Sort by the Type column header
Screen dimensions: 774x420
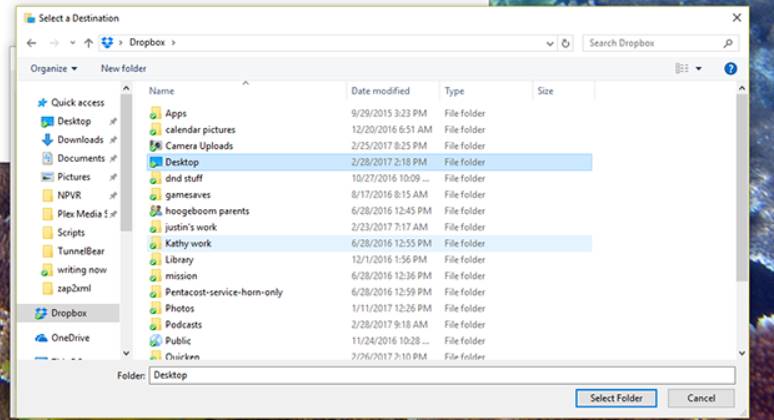coord(455,91)
